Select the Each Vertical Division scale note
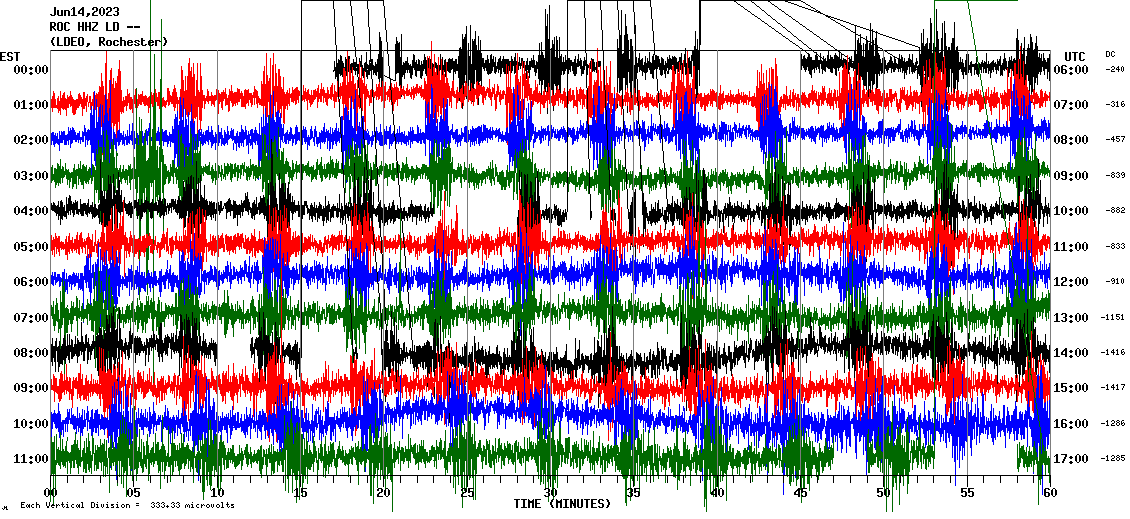 click(x=127, y=506)
